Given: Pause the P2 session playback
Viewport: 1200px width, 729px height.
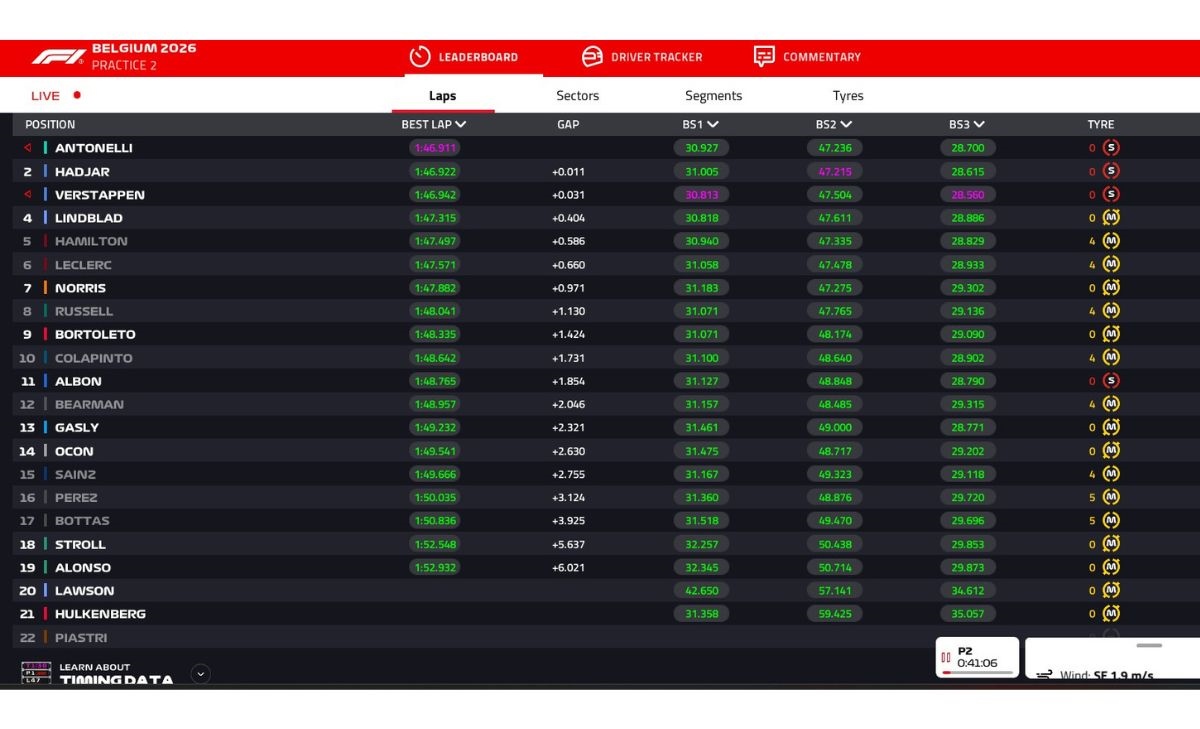Looking at the screenshot, I should click(946, 657).
